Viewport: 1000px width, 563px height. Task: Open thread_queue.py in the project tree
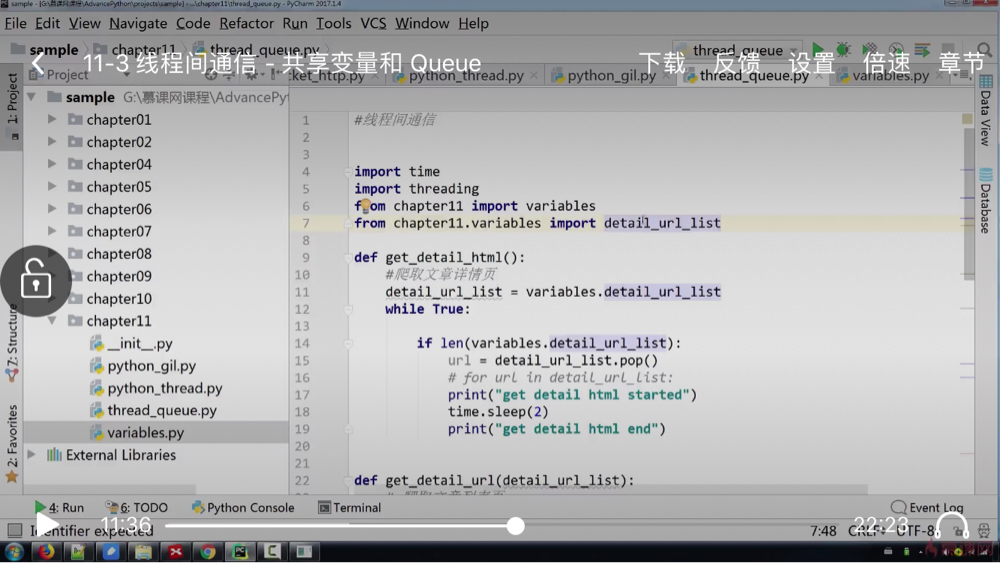pos(154,411)
